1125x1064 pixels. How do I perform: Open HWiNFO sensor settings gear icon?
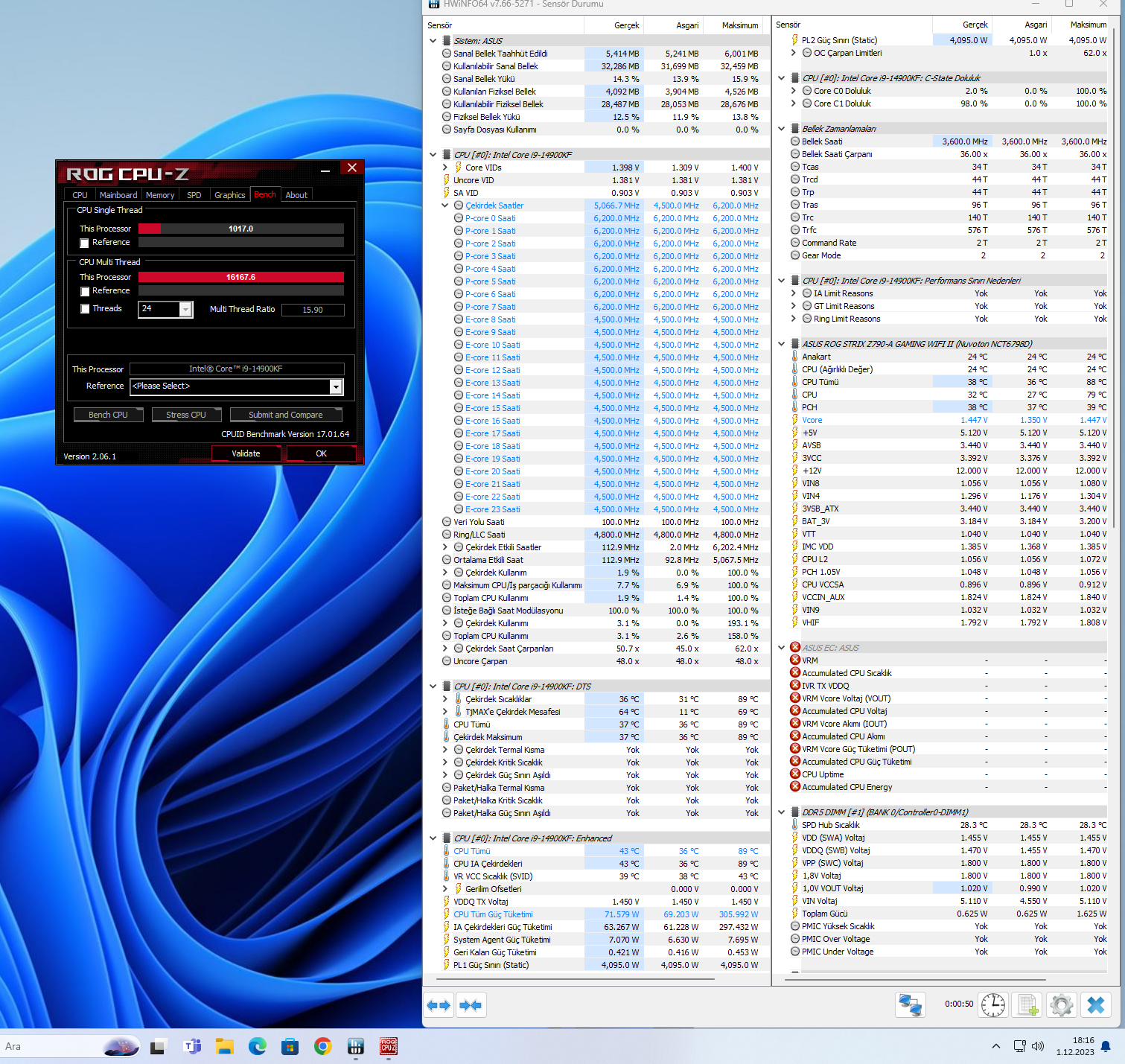(1062, 1004)
